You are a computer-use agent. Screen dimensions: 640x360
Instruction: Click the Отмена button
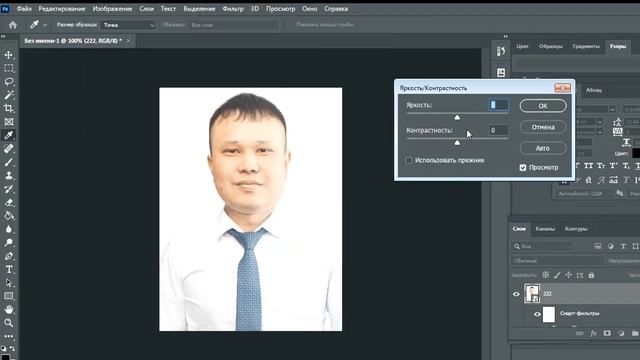coord(543,127)
